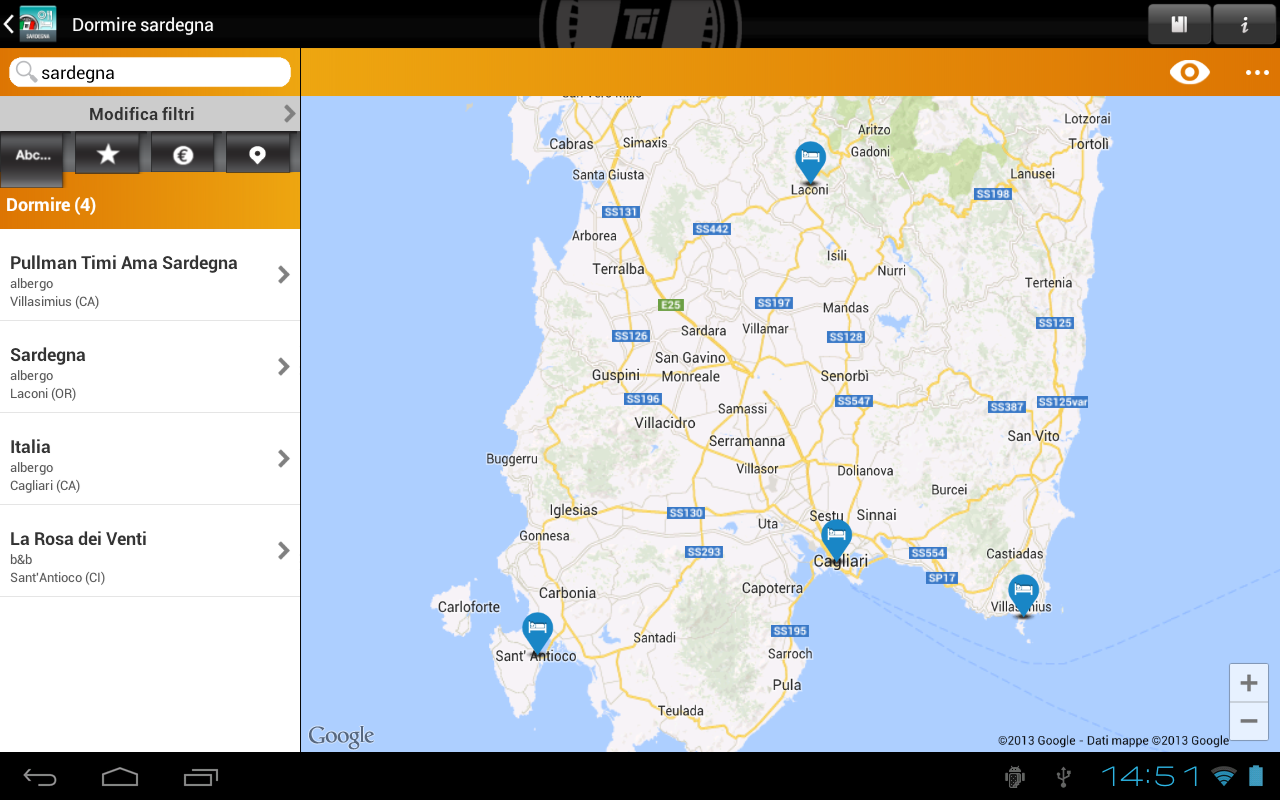
Task: Open Pullman Timi Ama Sardegna entry
Action: pyautogui.click(x=150, y=275)
